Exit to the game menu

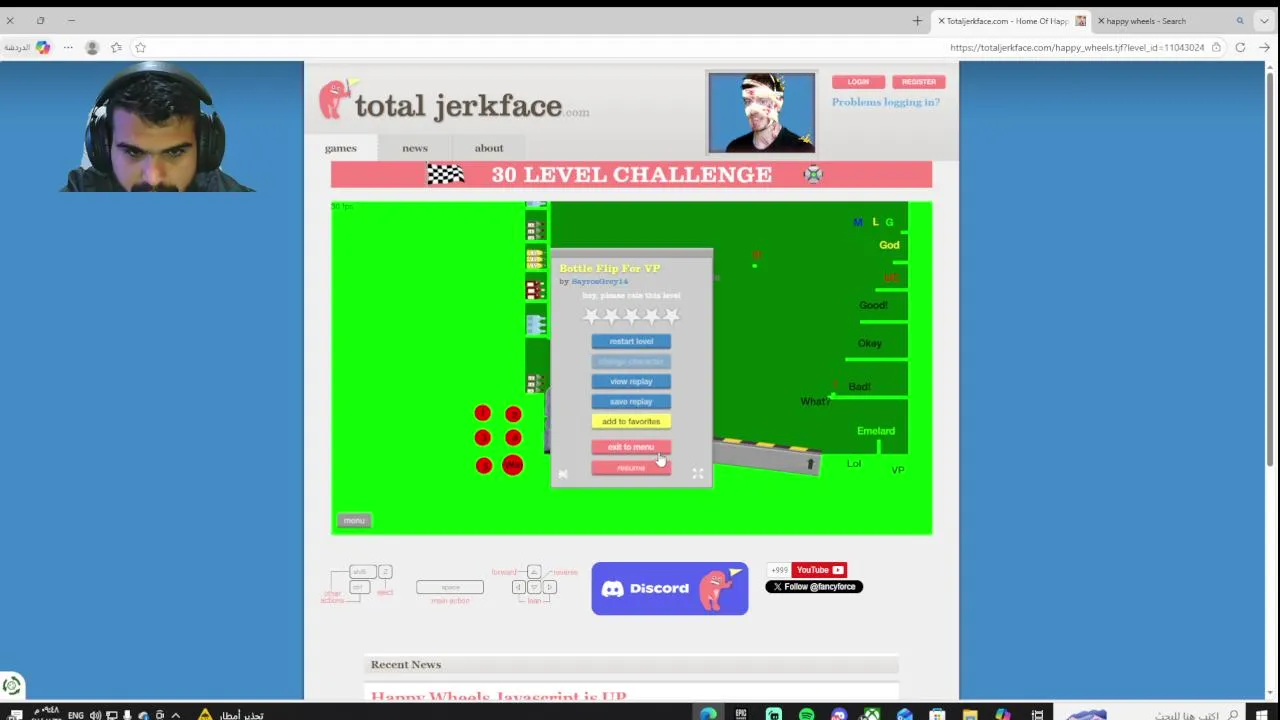pos(631,447)
